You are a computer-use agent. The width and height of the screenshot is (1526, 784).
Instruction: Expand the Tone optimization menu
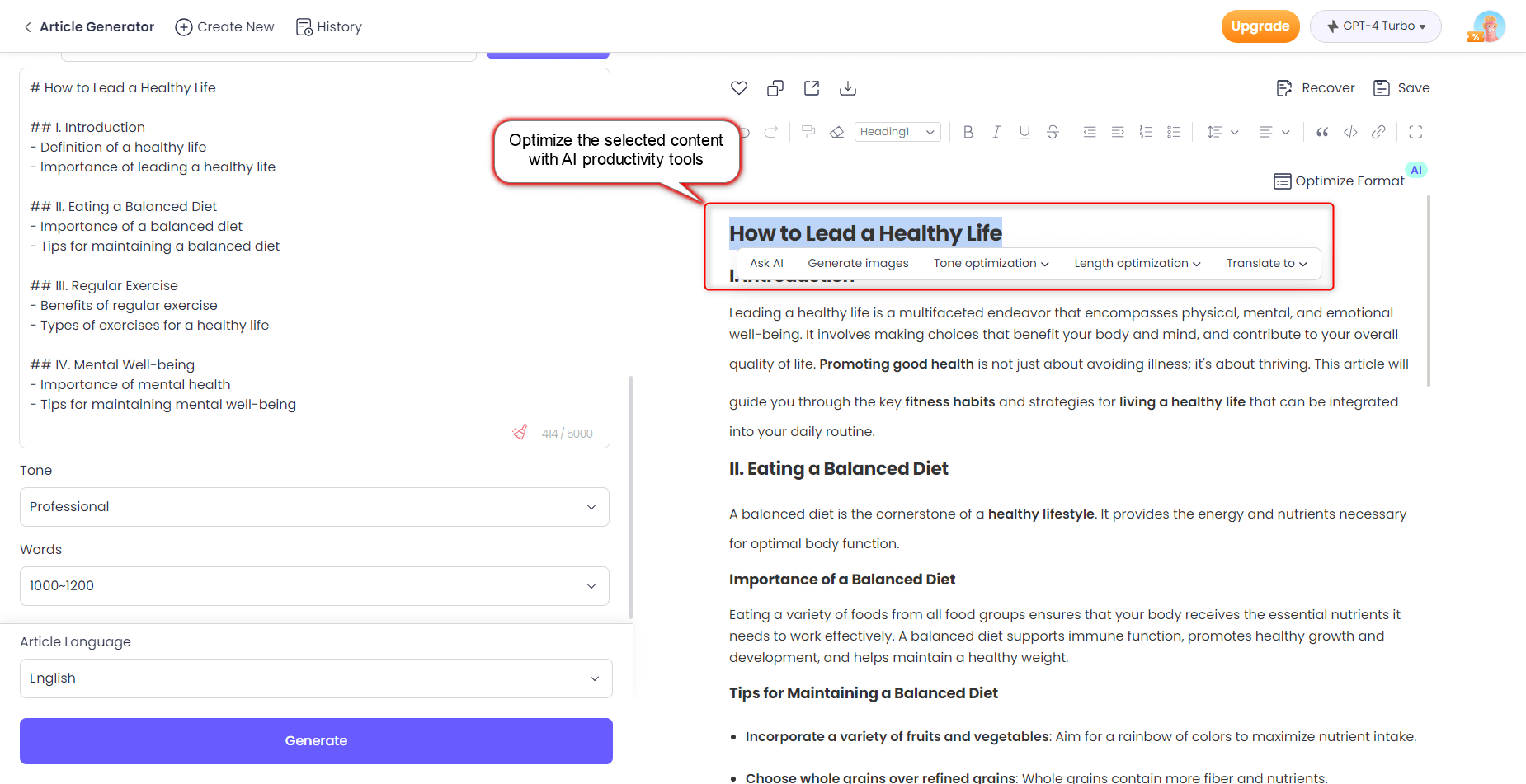991,264
